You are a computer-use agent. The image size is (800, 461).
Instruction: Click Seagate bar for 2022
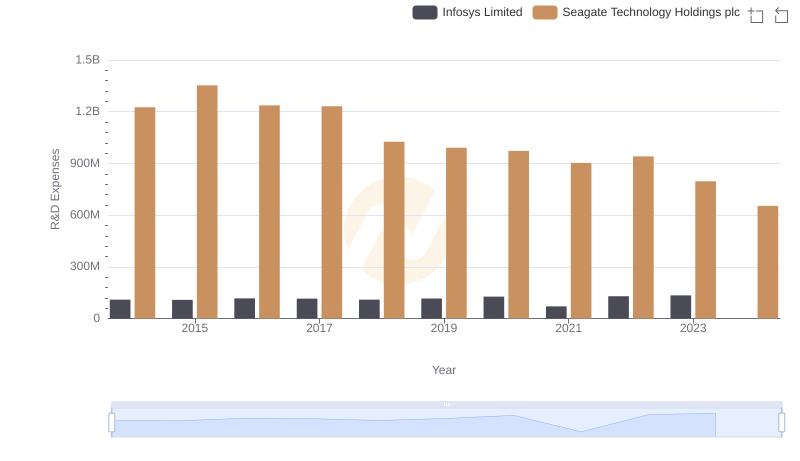click(x=643, y=237)
